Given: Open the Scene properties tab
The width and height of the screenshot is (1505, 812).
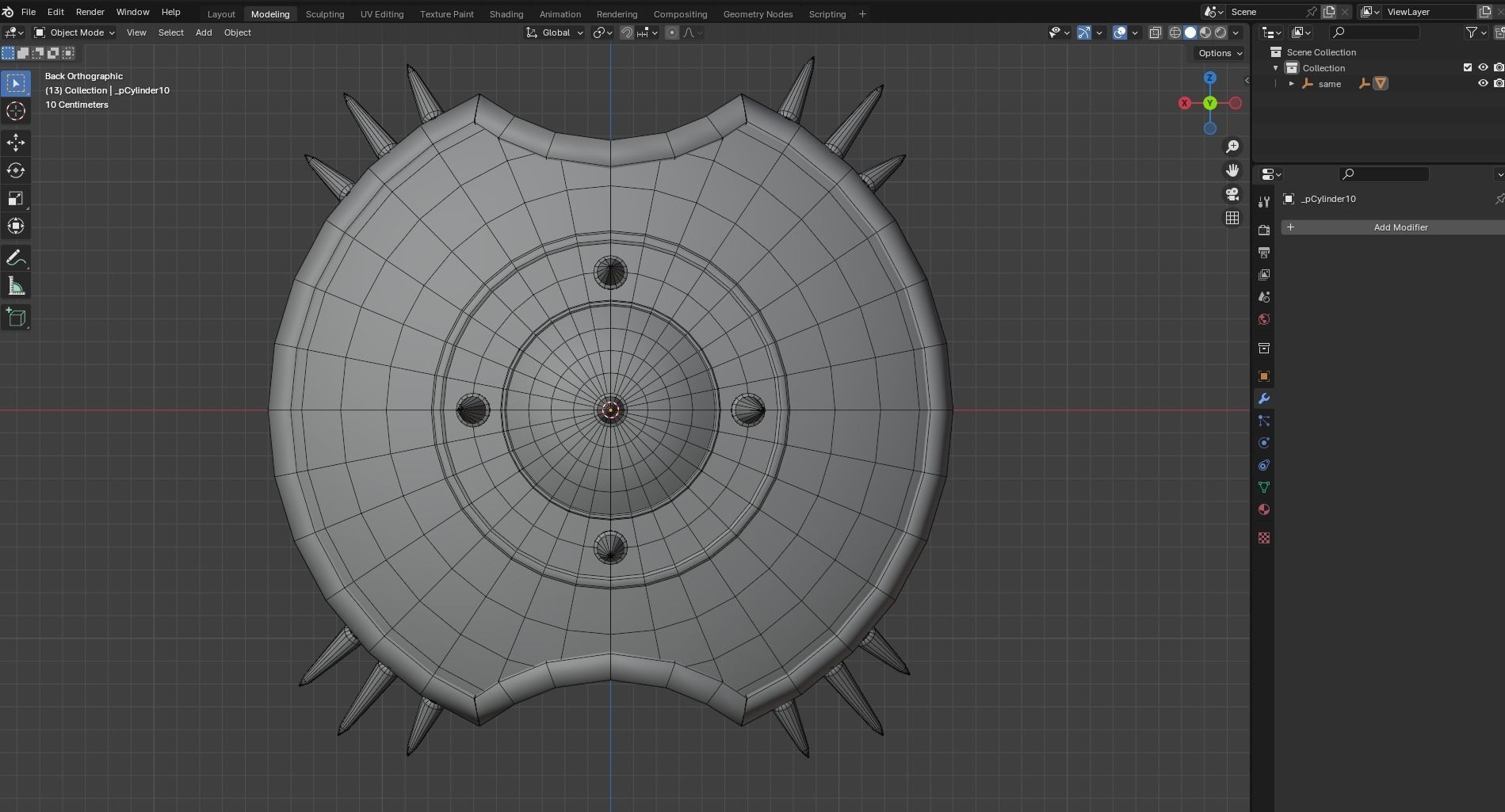Looking at the screenshot, I should pyautogui.click(x=1264, y=296).
